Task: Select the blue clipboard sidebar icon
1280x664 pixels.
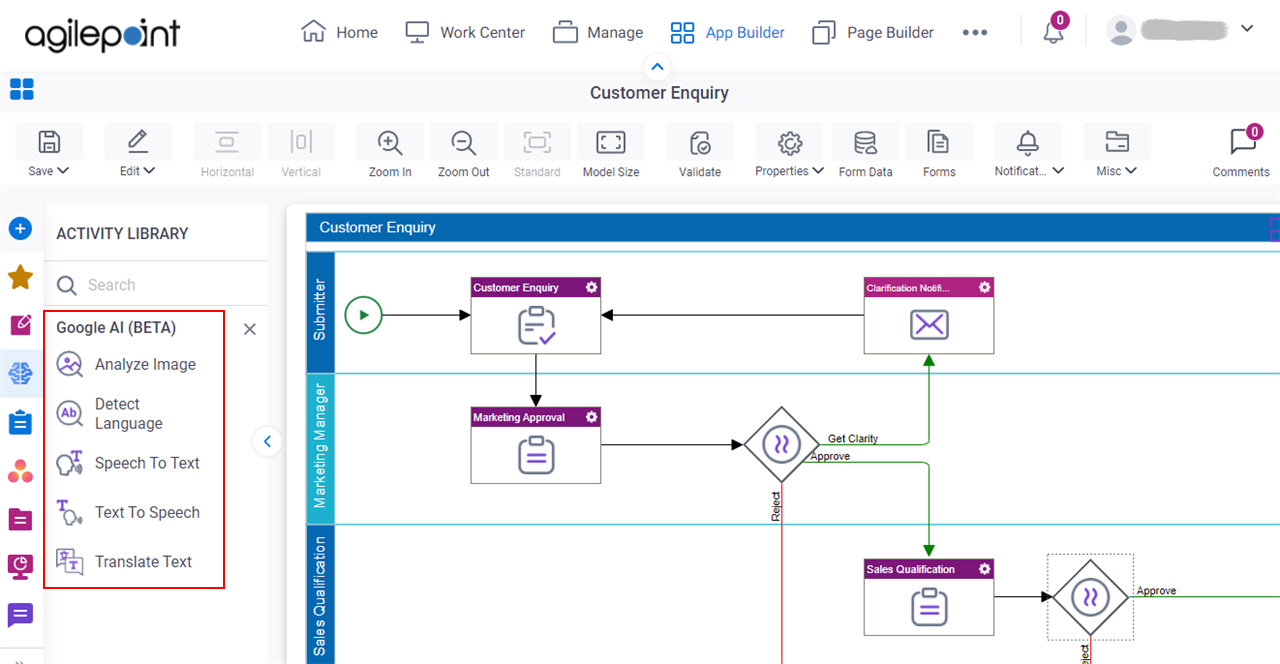Action: [20, 421]
